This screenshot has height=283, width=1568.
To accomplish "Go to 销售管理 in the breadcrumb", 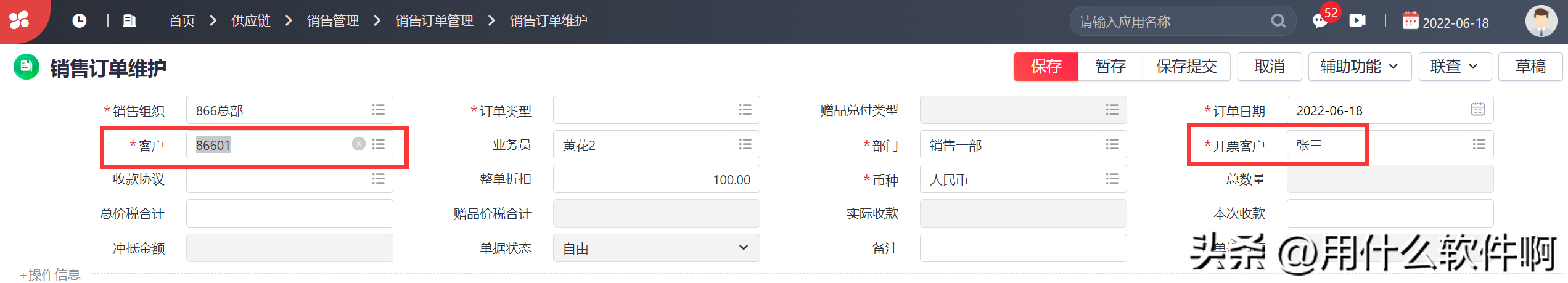I will (x=333, y=21).
